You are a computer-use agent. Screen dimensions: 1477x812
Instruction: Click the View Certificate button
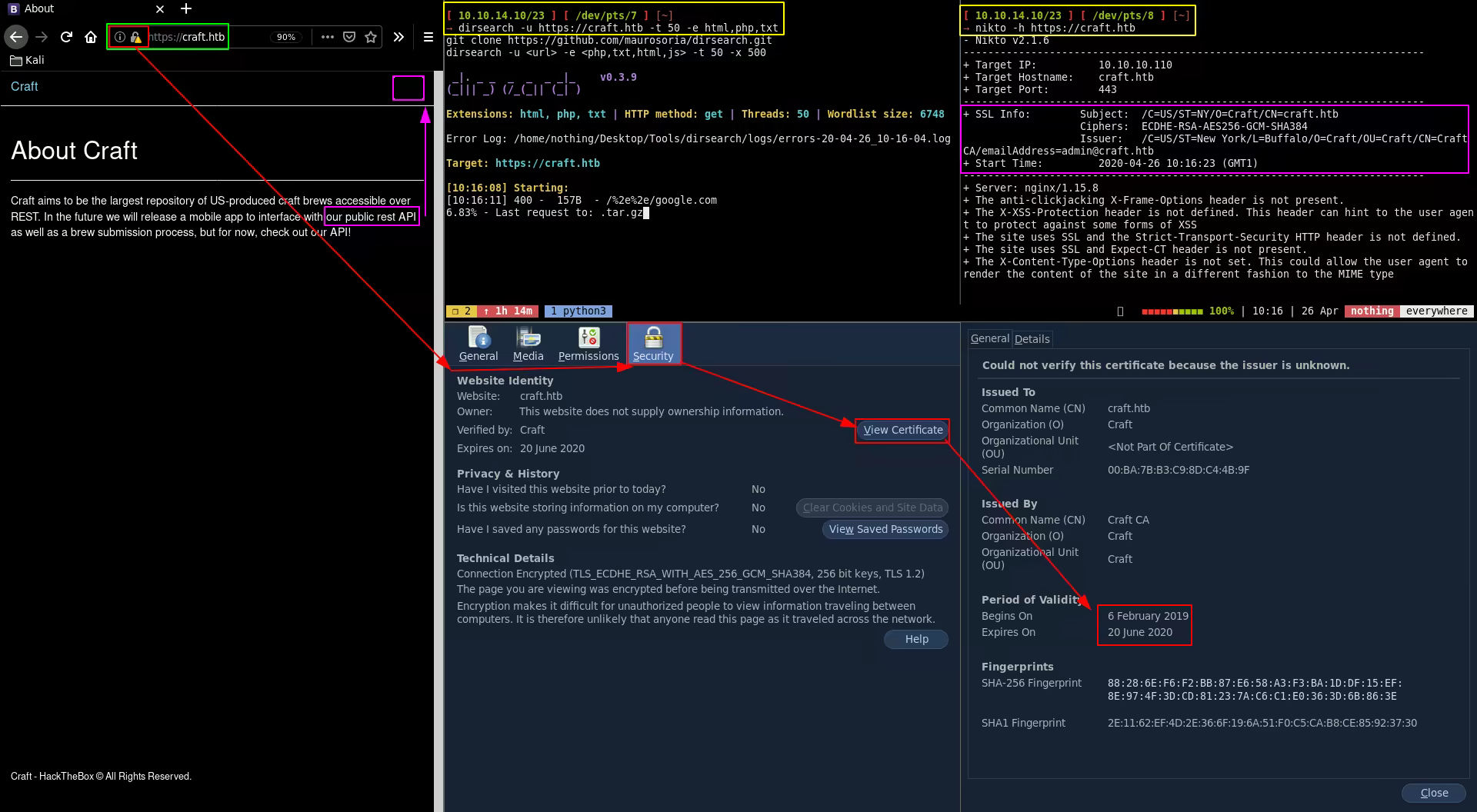click(x=902, y=430)
